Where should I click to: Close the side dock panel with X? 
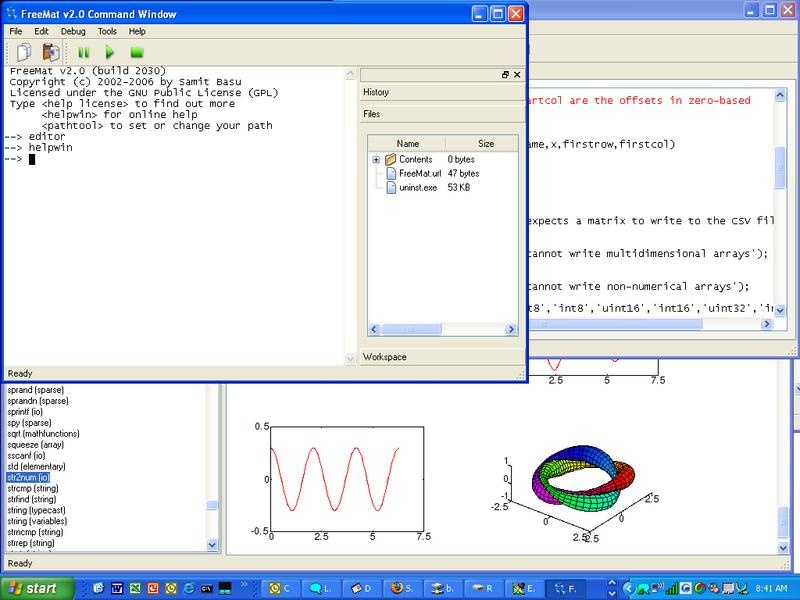519,75
